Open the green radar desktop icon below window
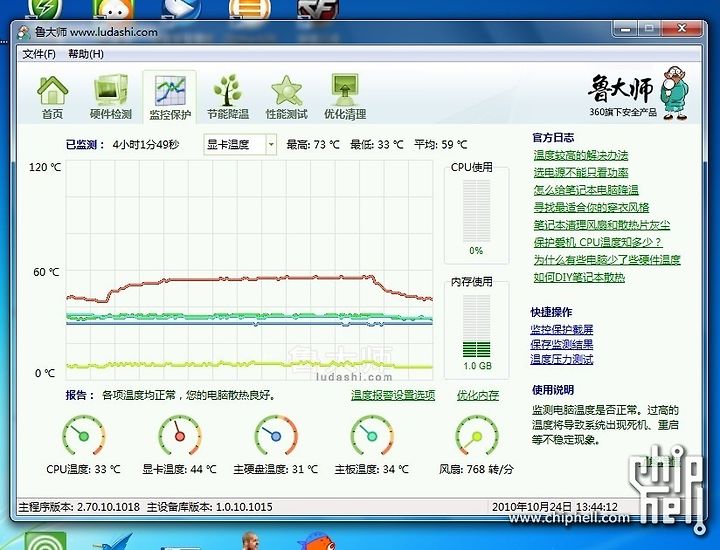The height and width of the screenshot is (550, 720). (45, 541)
